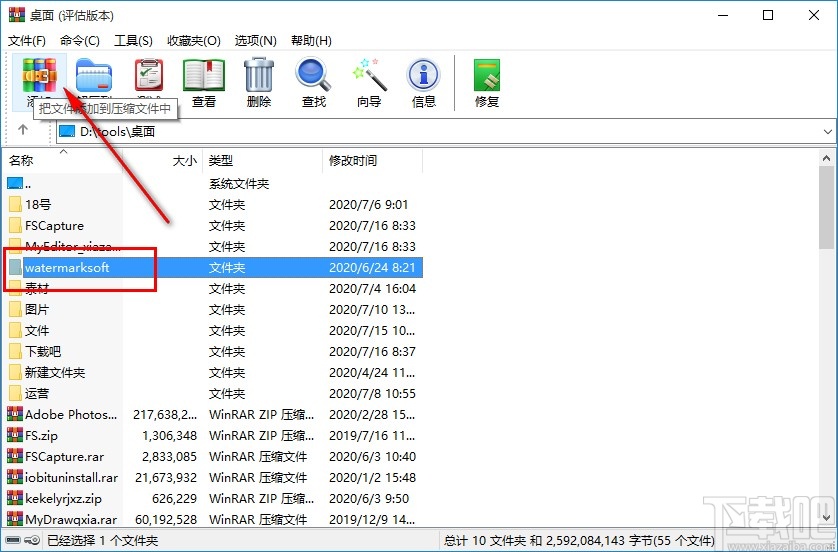Click the 1,306,348 size of FS.zip

tap(169, 436)
